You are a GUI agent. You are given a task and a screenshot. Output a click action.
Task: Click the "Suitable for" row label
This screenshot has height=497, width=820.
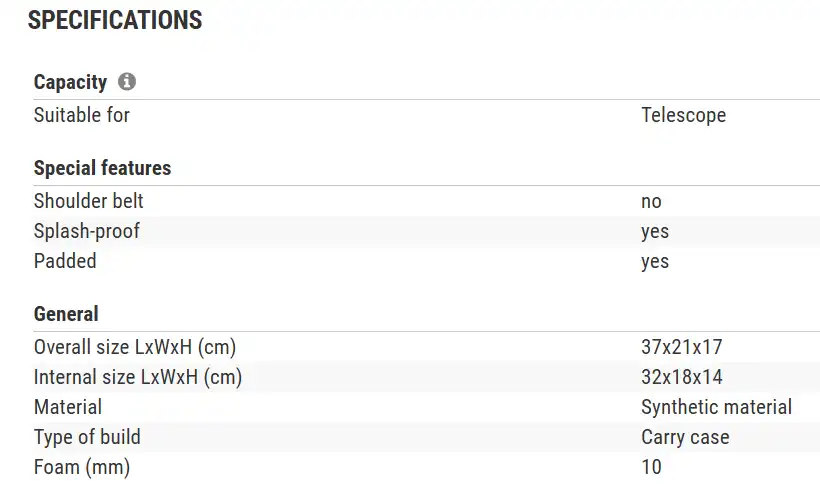point(82,115)
